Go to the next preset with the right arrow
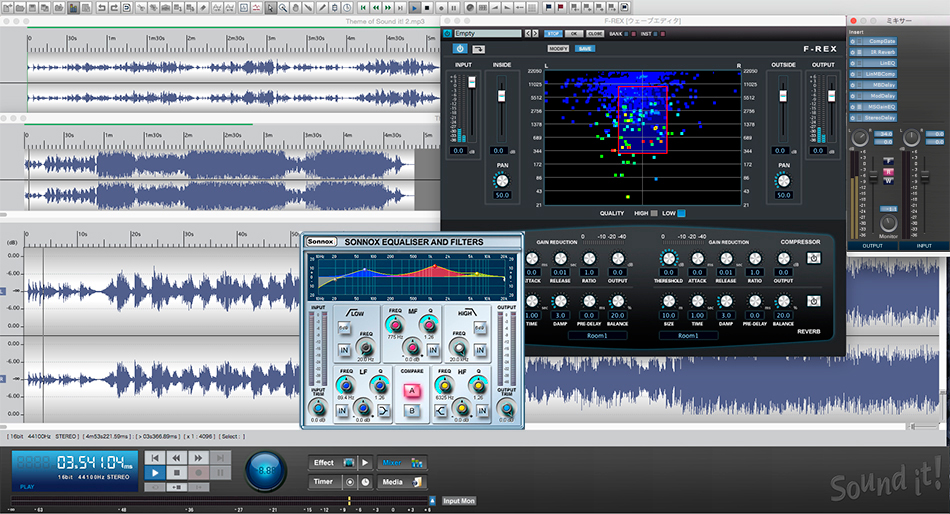The image size is (950, 514). pos(535,33)
